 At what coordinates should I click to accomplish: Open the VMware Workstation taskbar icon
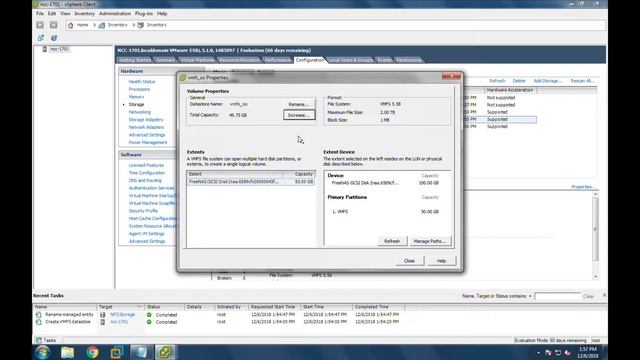pos(117,352)
